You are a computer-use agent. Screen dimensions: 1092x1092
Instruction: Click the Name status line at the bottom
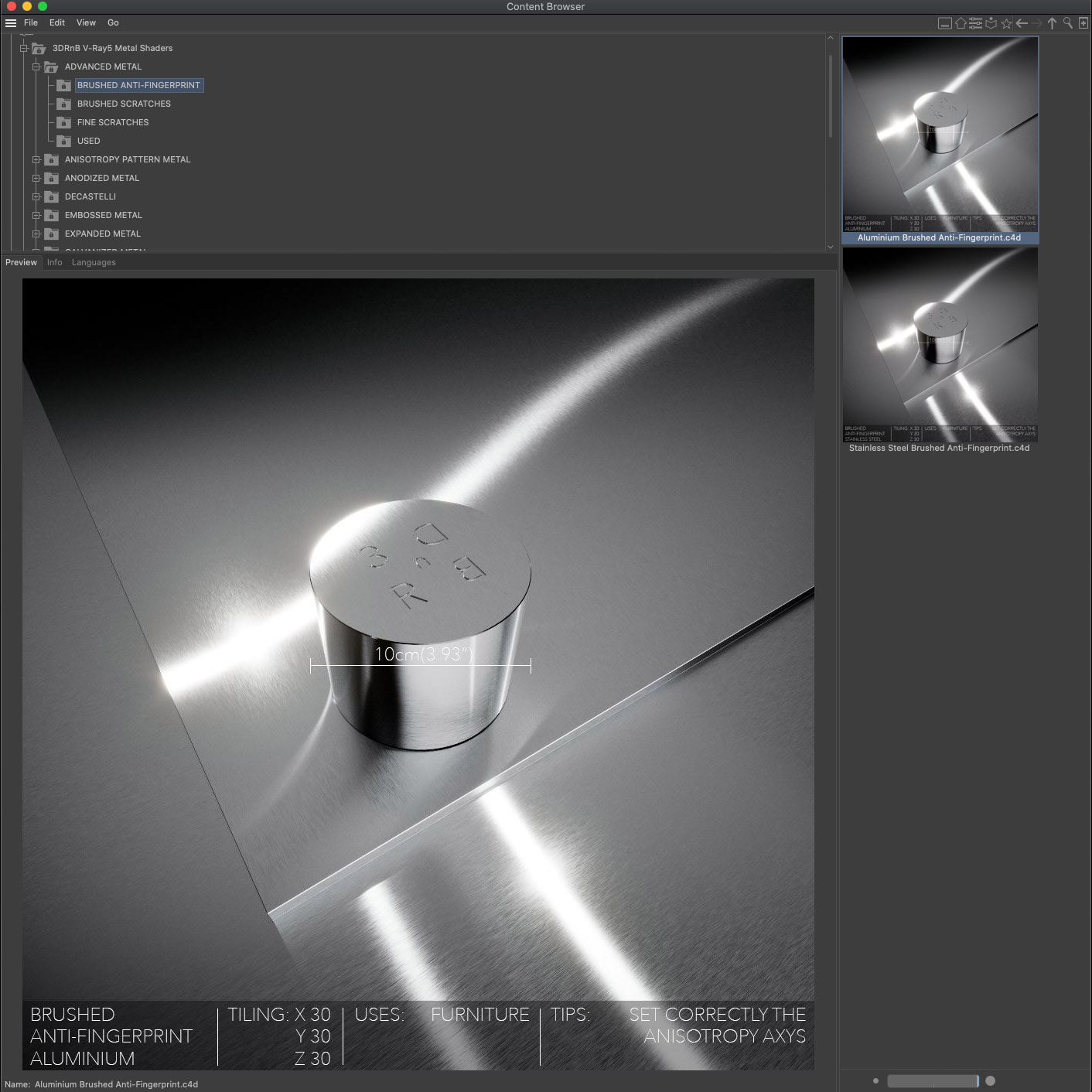[x=101, y=1084]
